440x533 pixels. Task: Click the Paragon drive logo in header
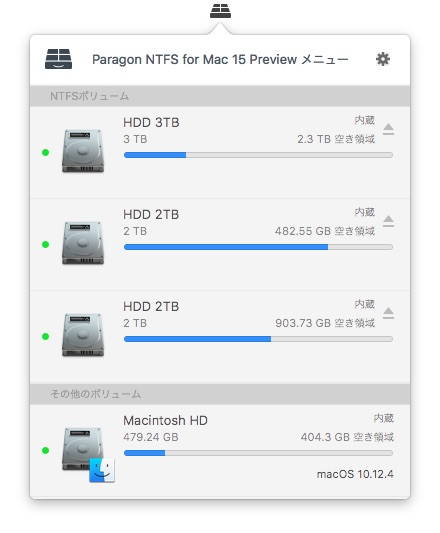(x=58, y=59)
